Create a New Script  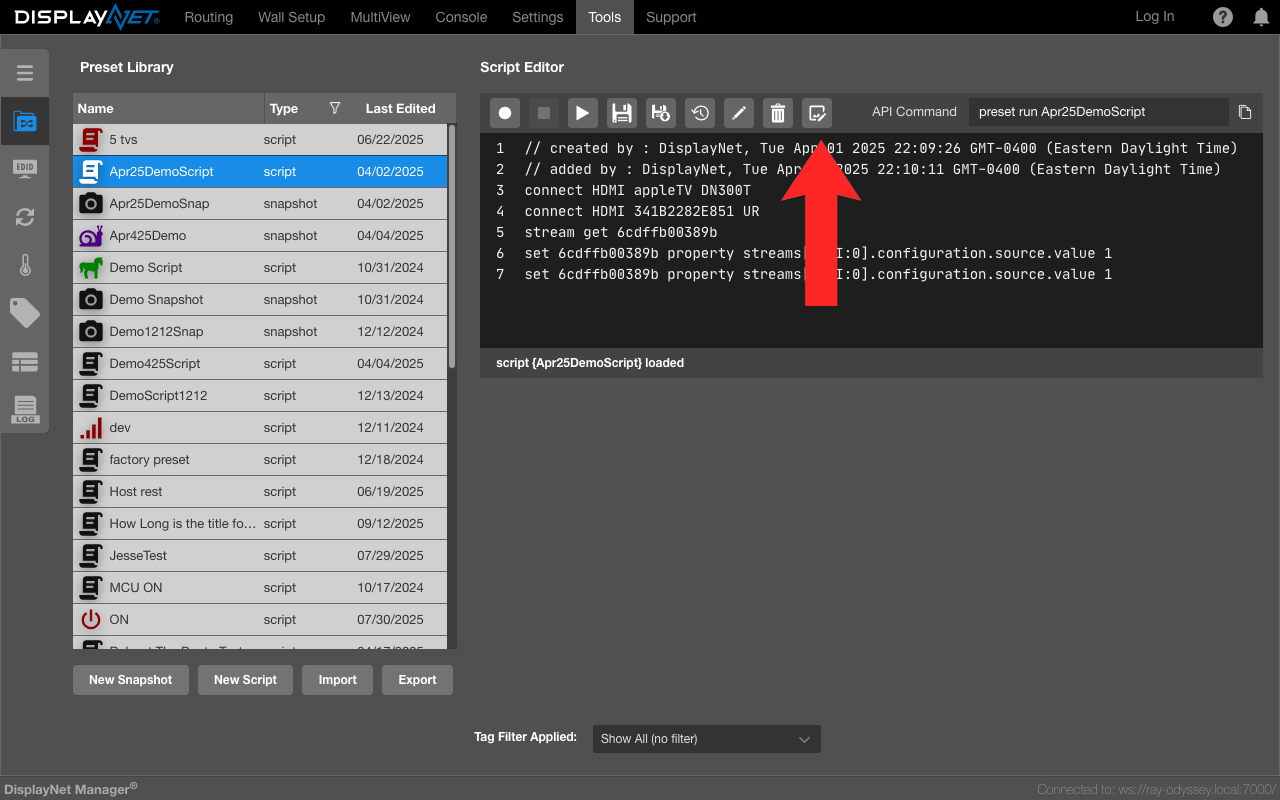(245, 680)
